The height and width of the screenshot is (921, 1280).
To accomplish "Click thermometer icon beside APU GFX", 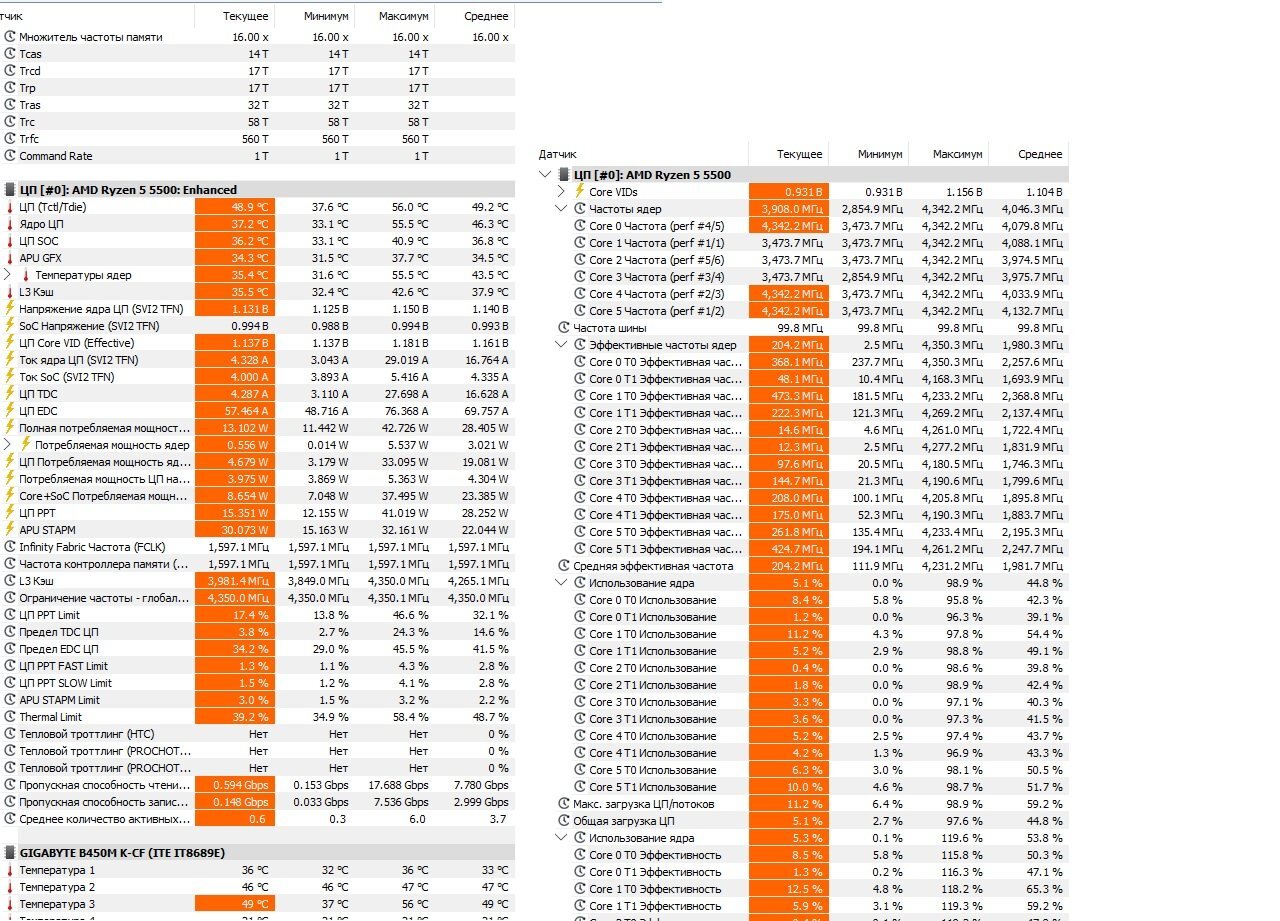I will click(10, 258).
